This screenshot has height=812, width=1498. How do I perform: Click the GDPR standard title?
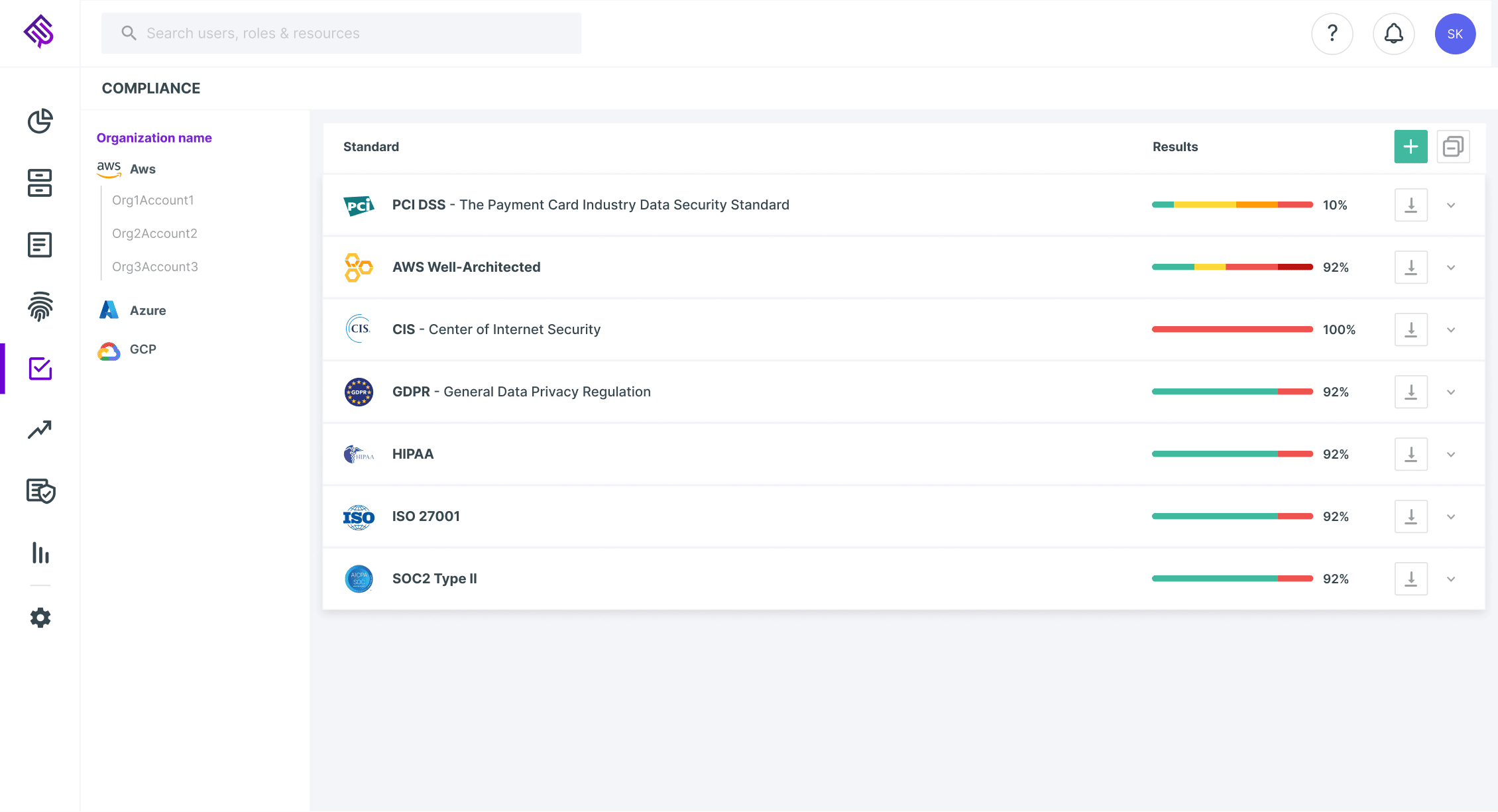[x=522, y=392]
